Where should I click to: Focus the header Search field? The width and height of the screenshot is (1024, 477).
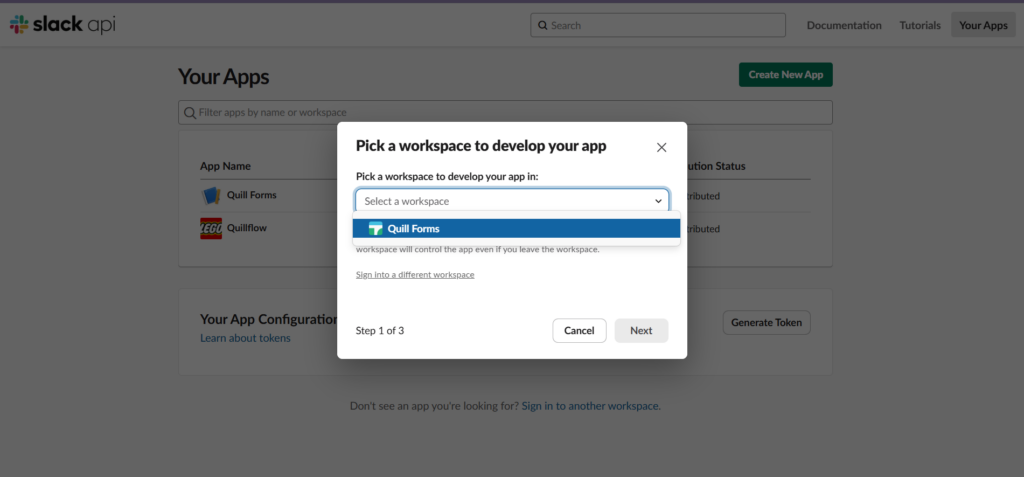point(658,25)
